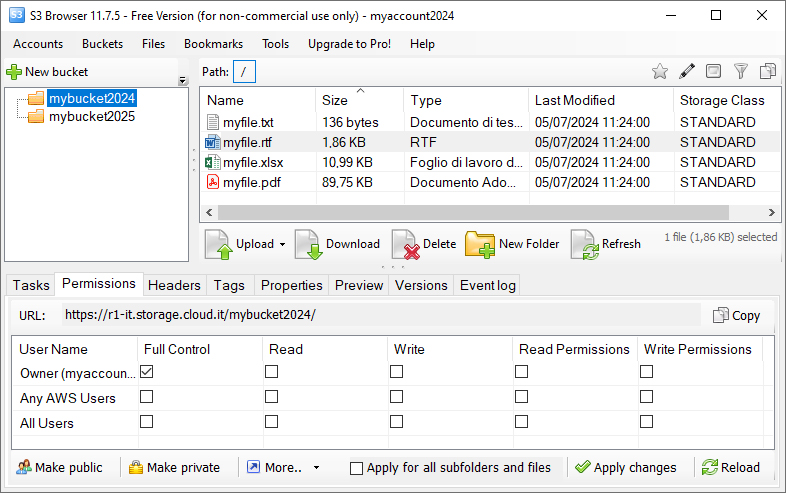Switch to the Event log tab
Screen dimensions: 786x493
coord(488,285)
